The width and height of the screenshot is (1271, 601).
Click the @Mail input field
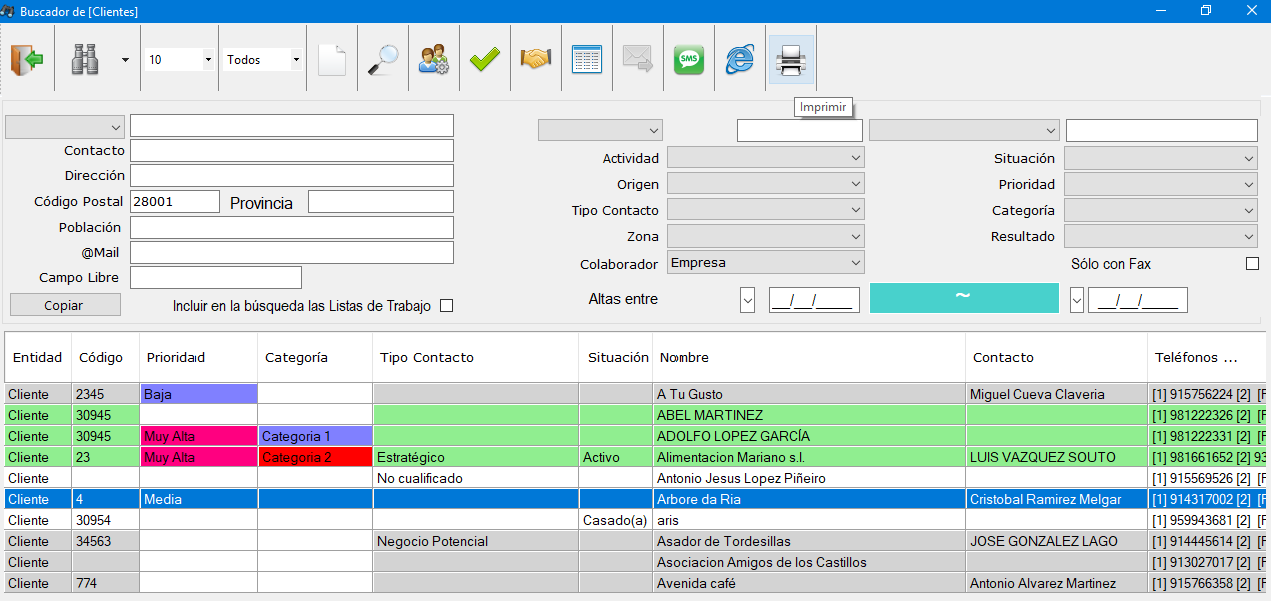[x=292, y=252]
